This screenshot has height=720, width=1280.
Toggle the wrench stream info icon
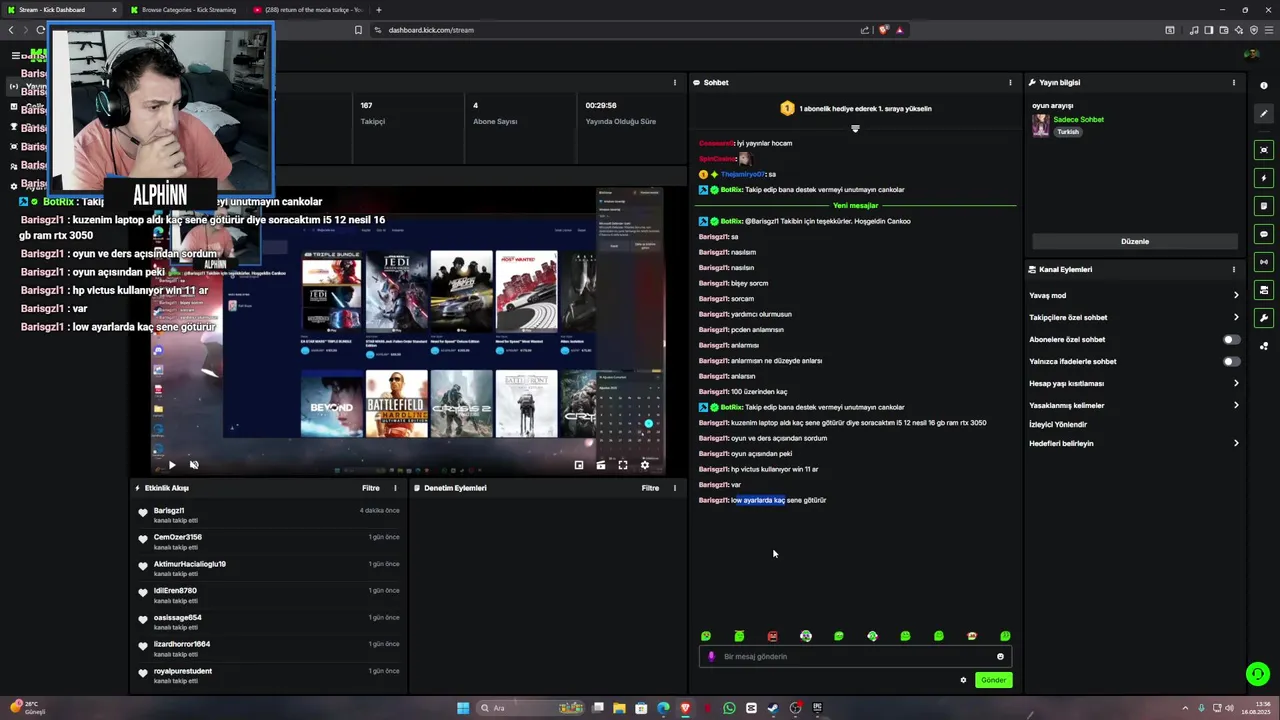click(1264, 318)
